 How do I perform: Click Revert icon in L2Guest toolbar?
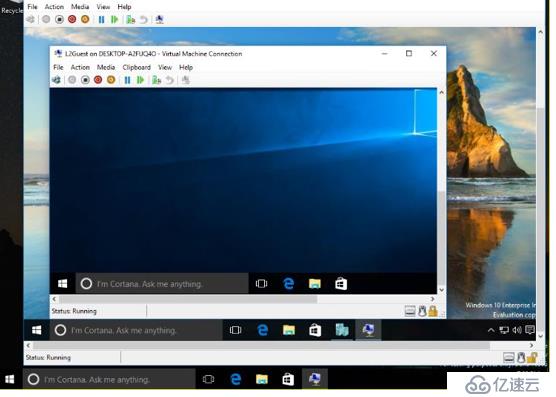pyautogui.click(x=170, y=80)
